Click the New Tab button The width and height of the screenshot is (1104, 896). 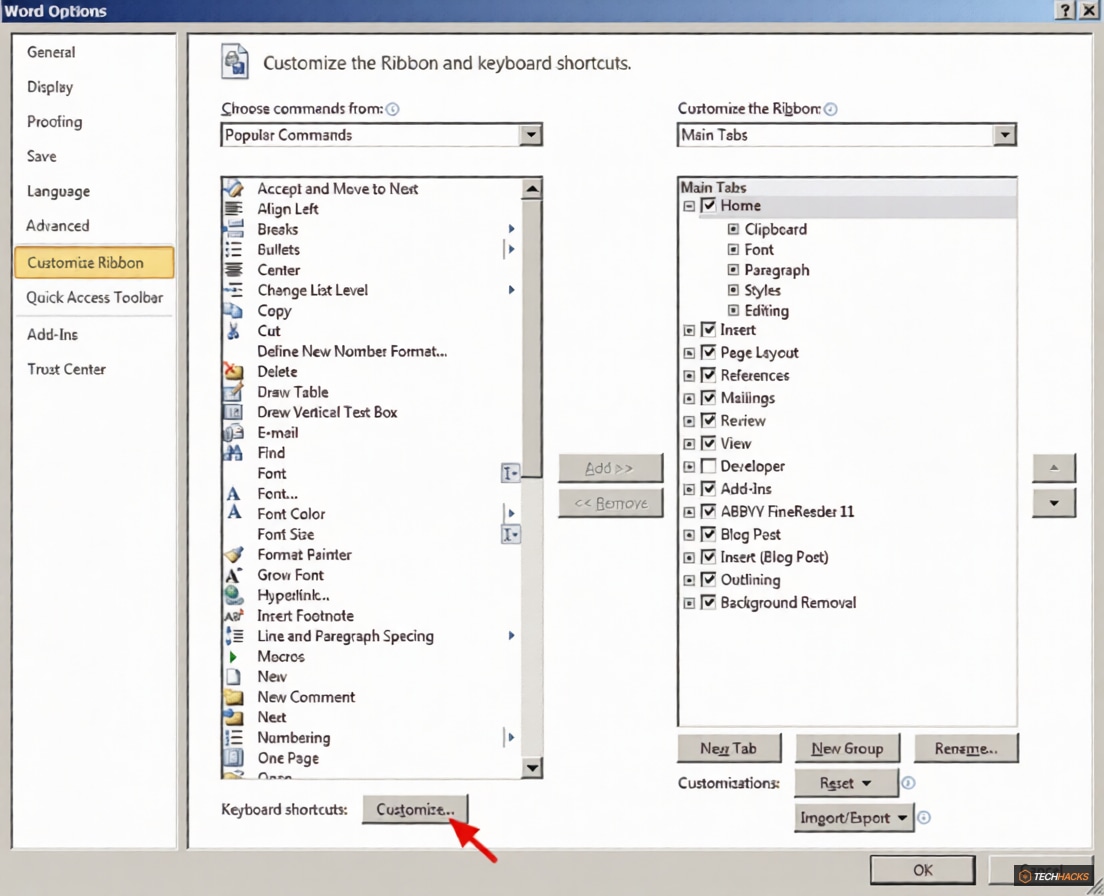729,748
